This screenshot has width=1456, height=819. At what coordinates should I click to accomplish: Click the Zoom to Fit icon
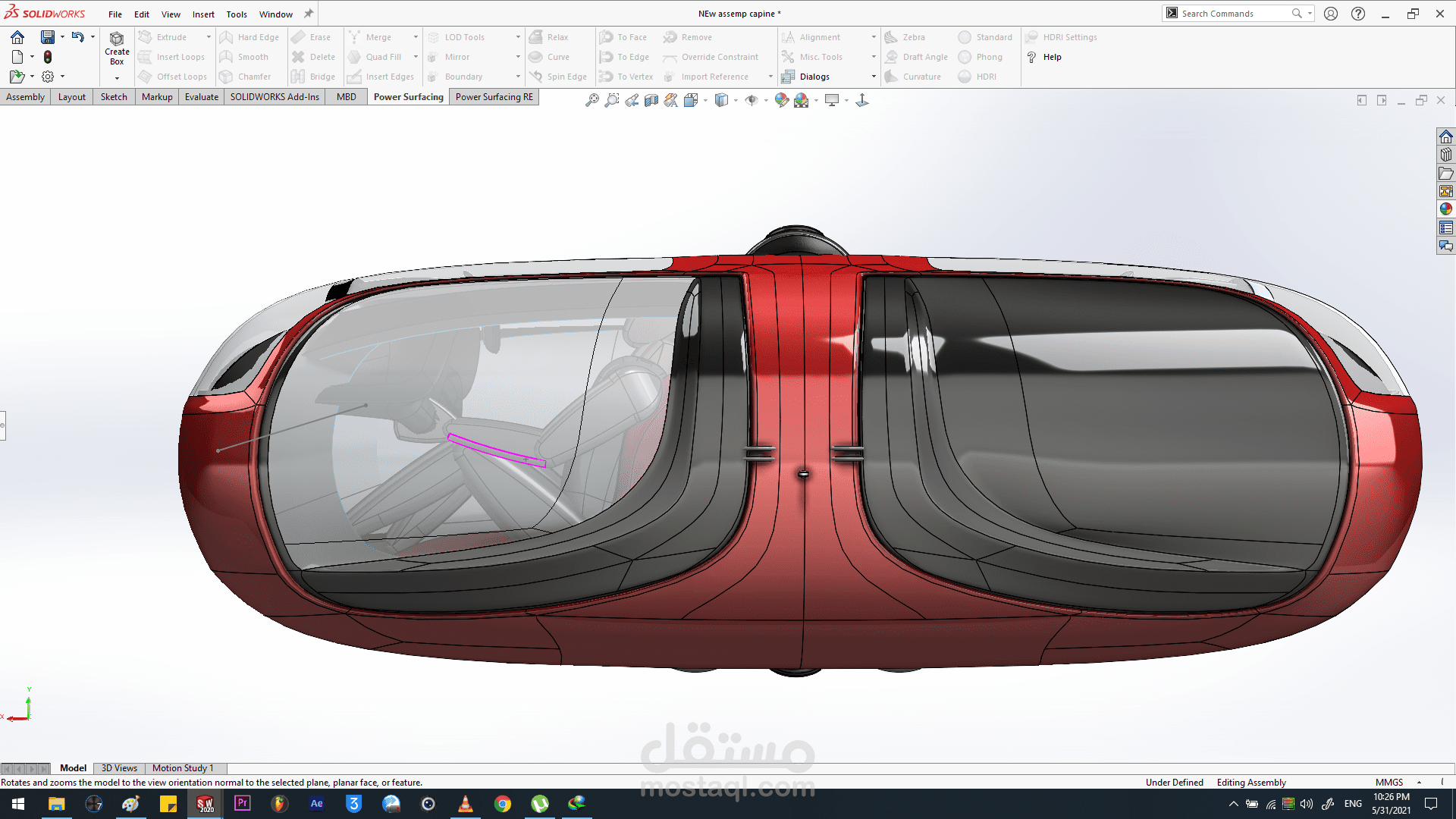point(591,100)
